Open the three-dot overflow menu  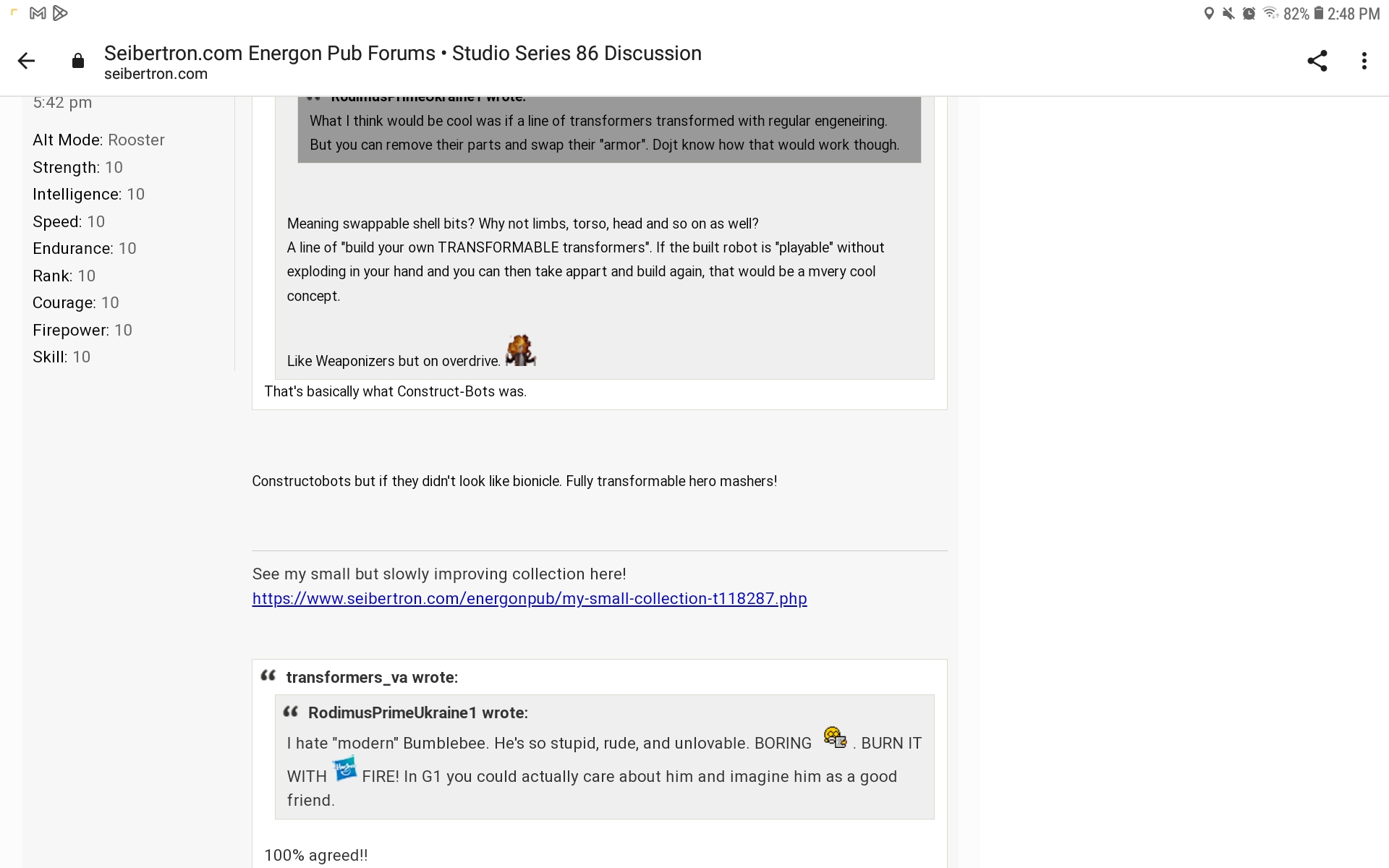click(1364, 61)
